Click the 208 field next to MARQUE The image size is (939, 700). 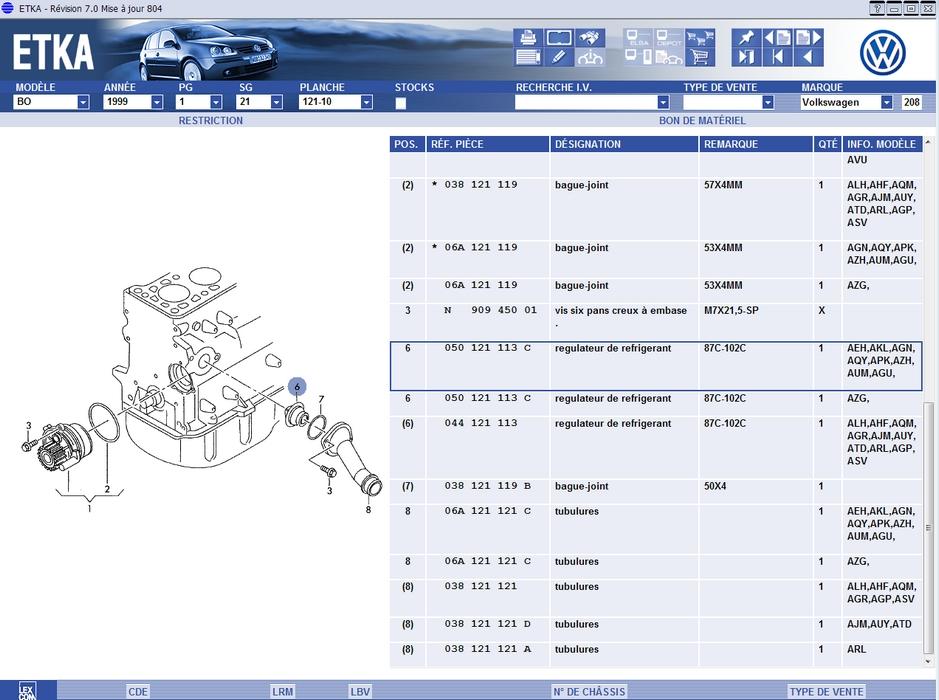[911, 102]
